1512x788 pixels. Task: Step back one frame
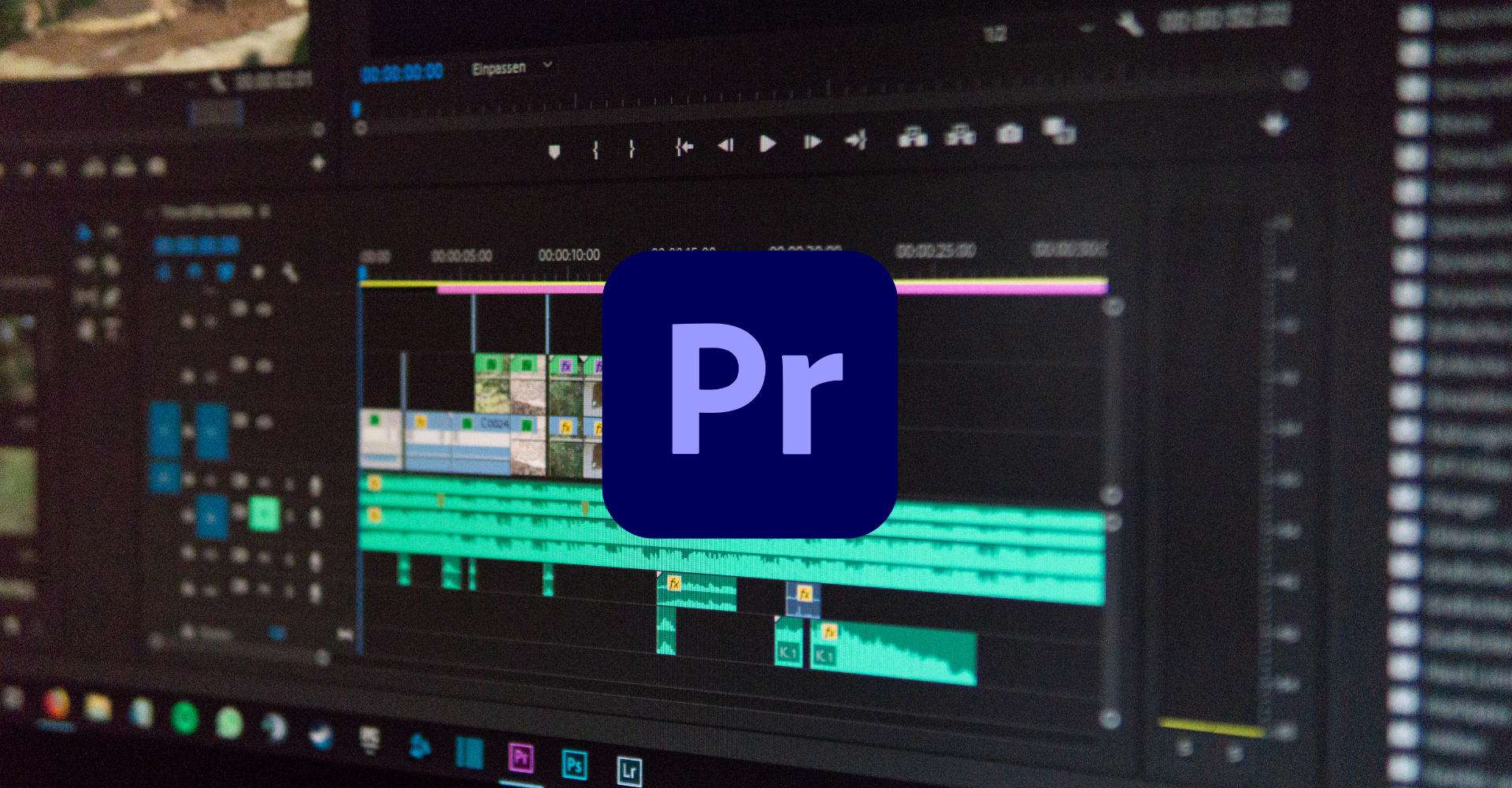(x=725, y=144)
